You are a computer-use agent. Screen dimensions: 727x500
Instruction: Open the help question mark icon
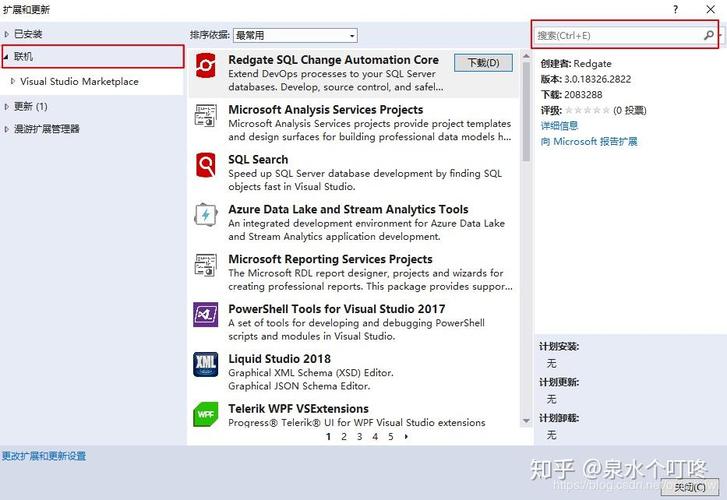pos(676,9)
